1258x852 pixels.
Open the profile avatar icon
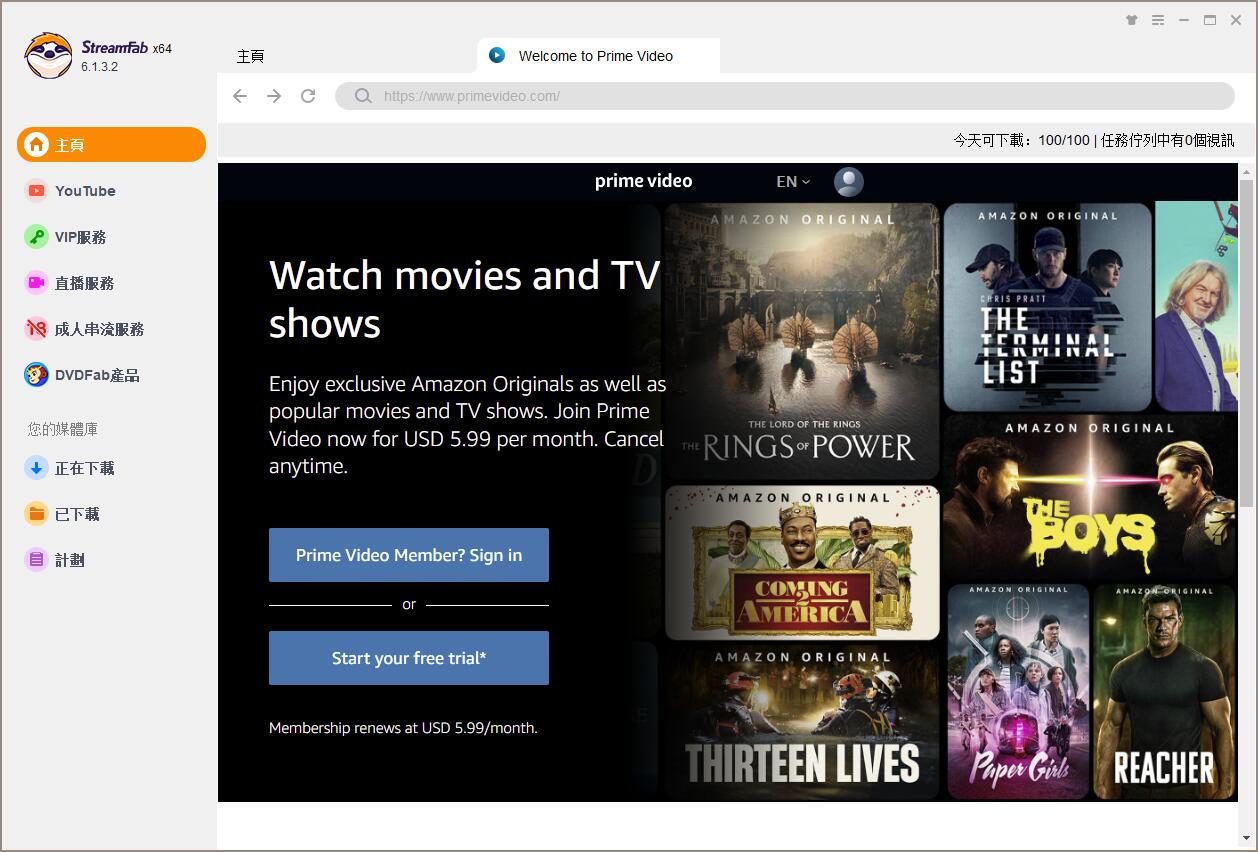click(849, 182)
